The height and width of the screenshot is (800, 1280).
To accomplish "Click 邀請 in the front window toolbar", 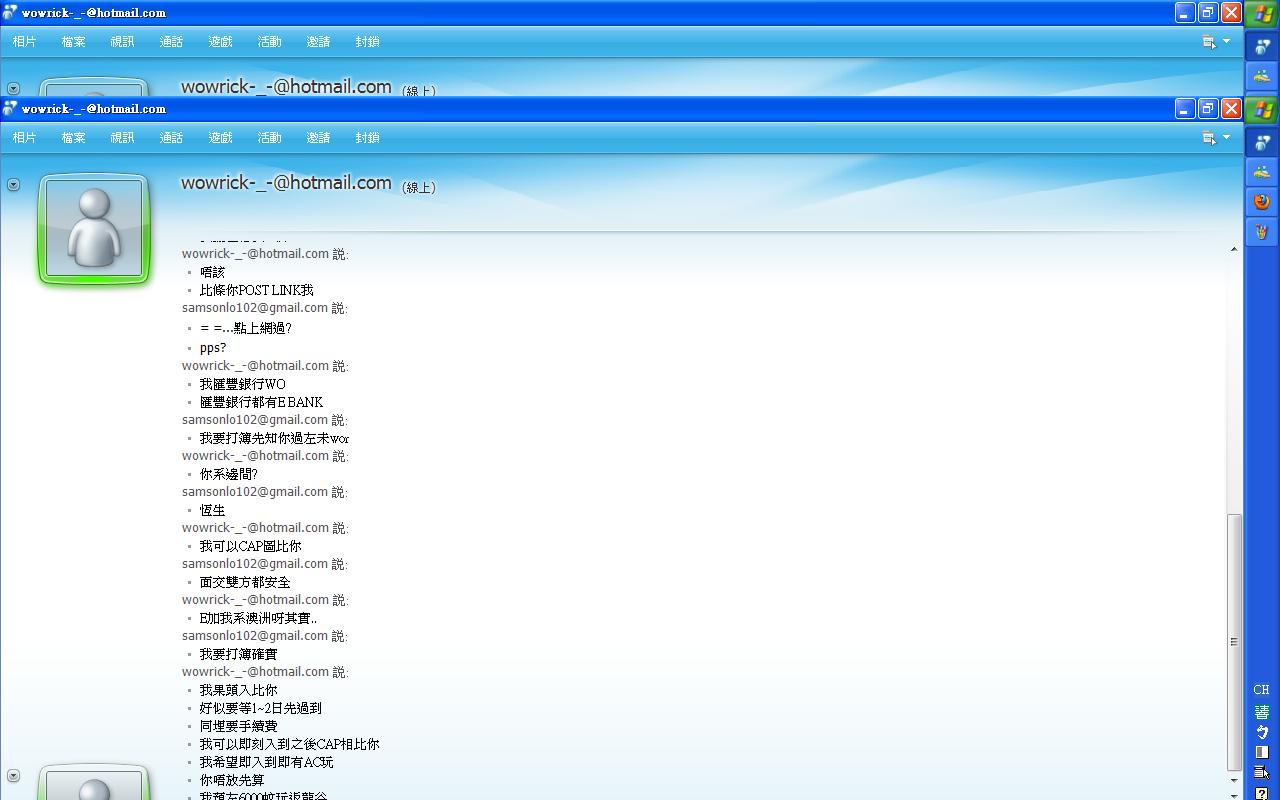I will [318, 138].
